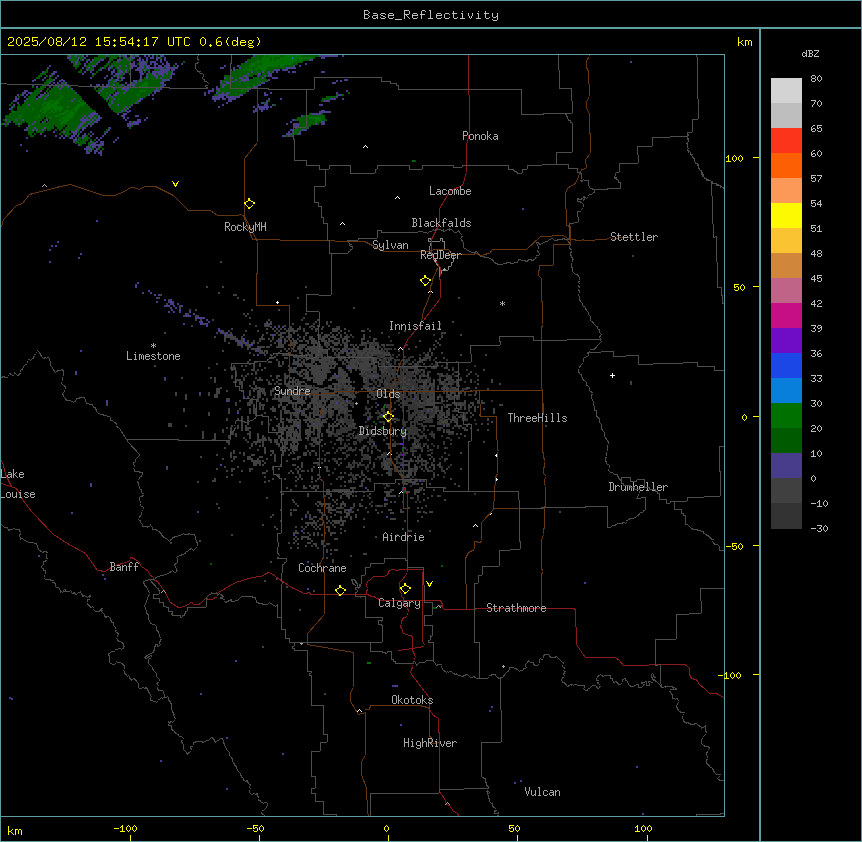
Task: Click the Stettler label
Action: tap(634, 237)
